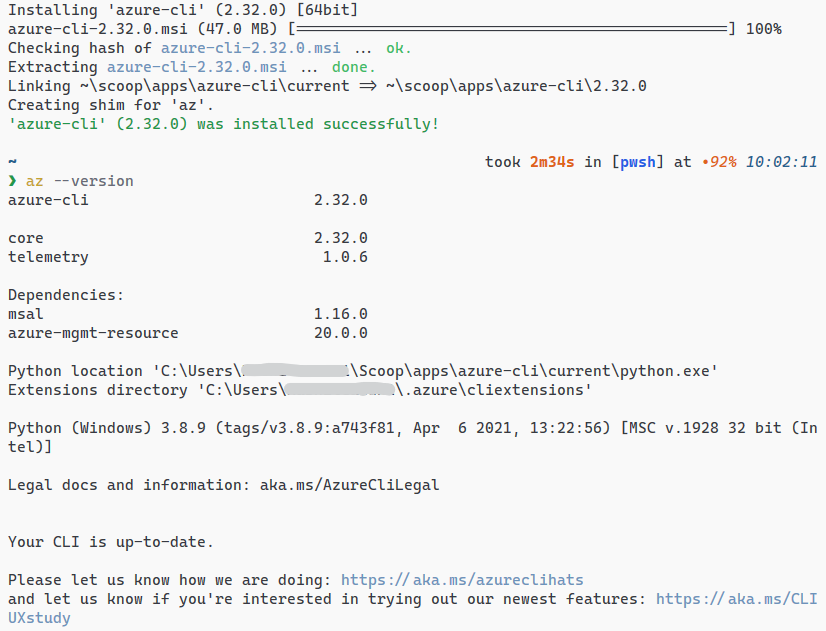The width and height of the screenshot is (826, 631).
Task: Click the tilde home directory indicator
Action: (x=12, y=161)
